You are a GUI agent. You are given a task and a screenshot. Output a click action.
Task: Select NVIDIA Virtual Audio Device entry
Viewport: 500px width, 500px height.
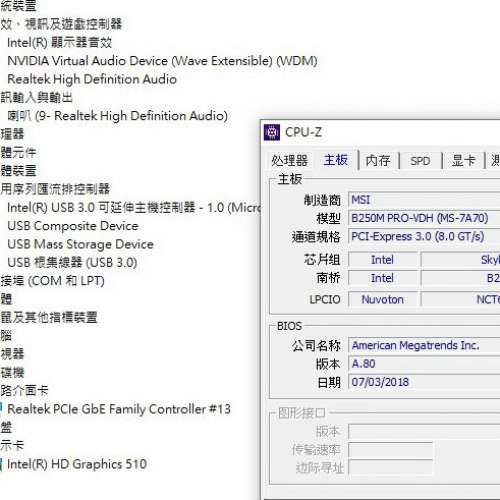162,61
